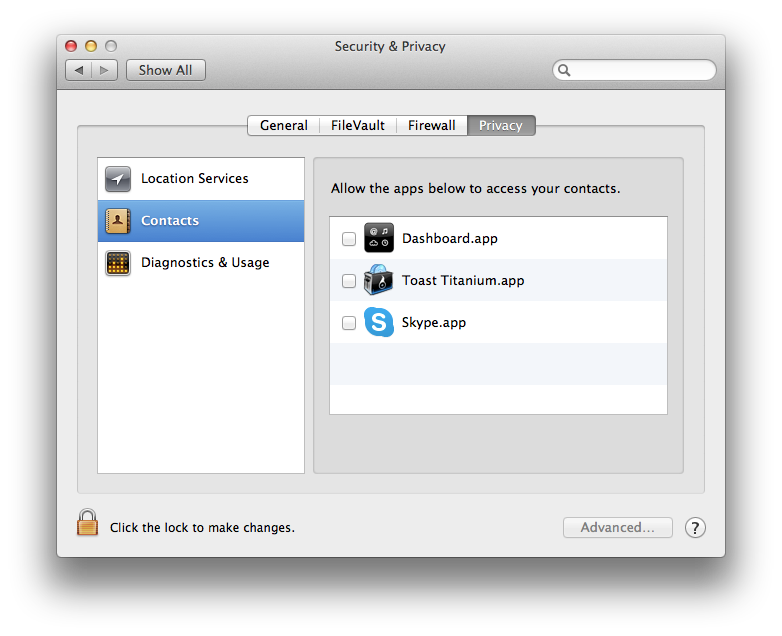782x636 pixels.
Task: Click the padlock to unlock changes
Action: [x=88, y=523]
